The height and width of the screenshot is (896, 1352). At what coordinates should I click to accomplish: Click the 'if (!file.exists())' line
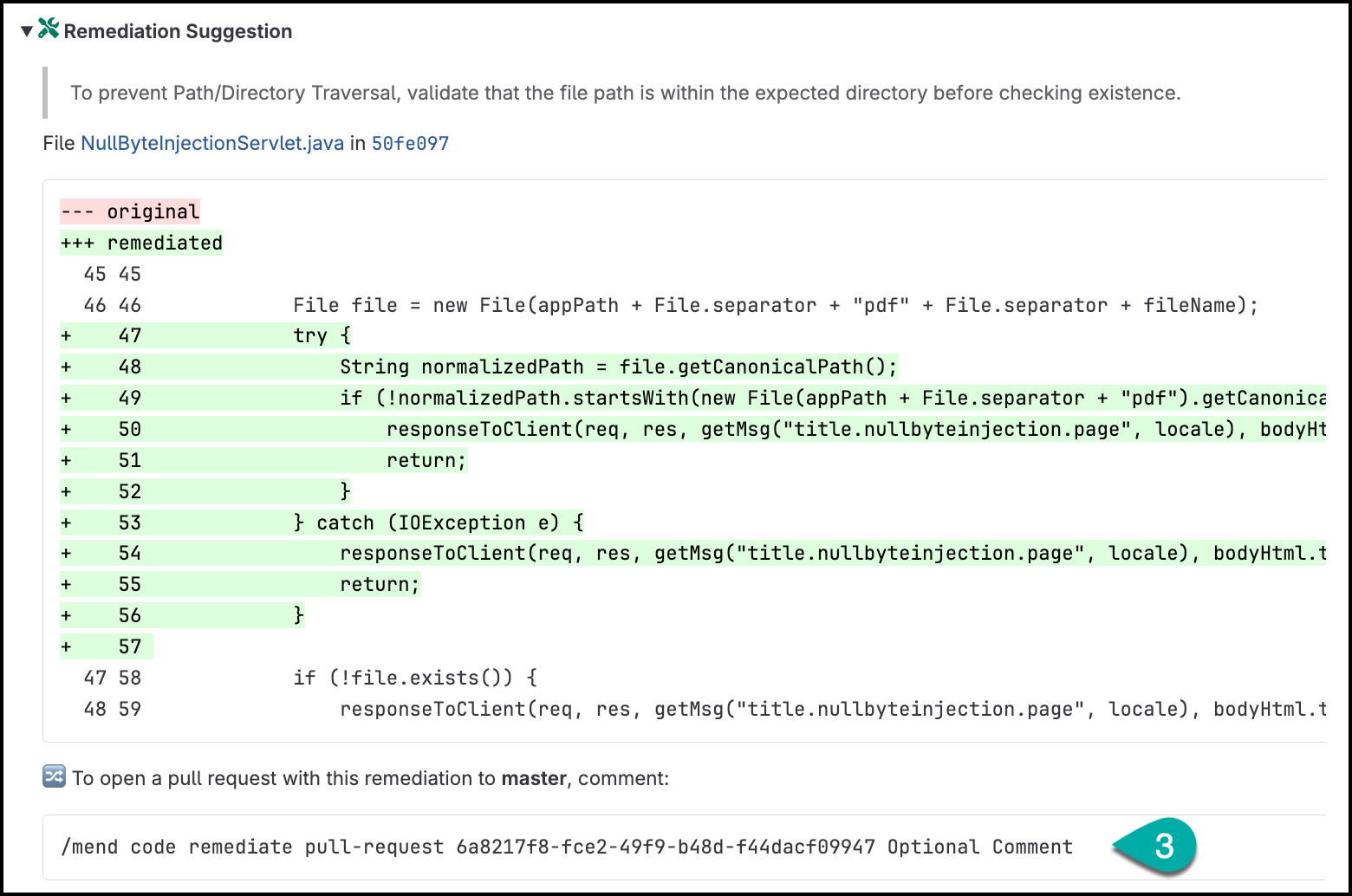click(x=415, y=678)
